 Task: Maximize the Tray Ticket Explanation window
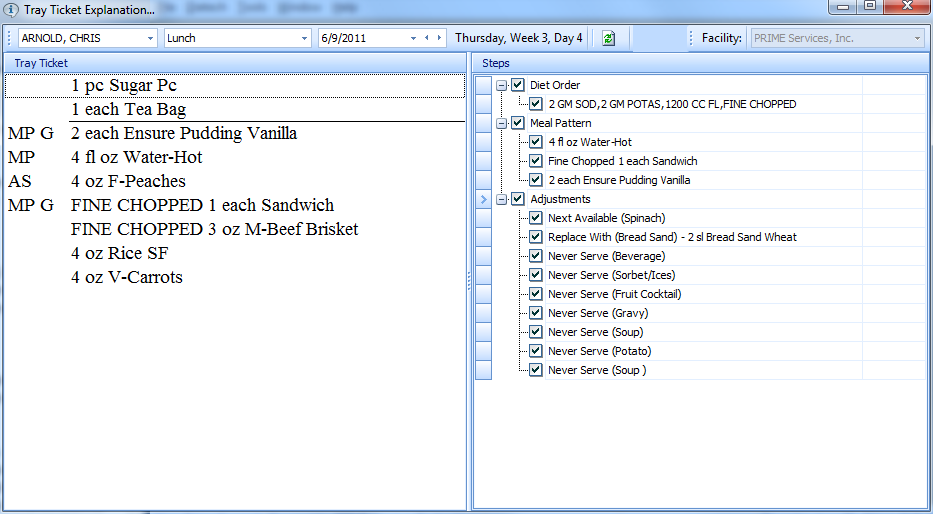pyautogui.click(x=870, y=8)
